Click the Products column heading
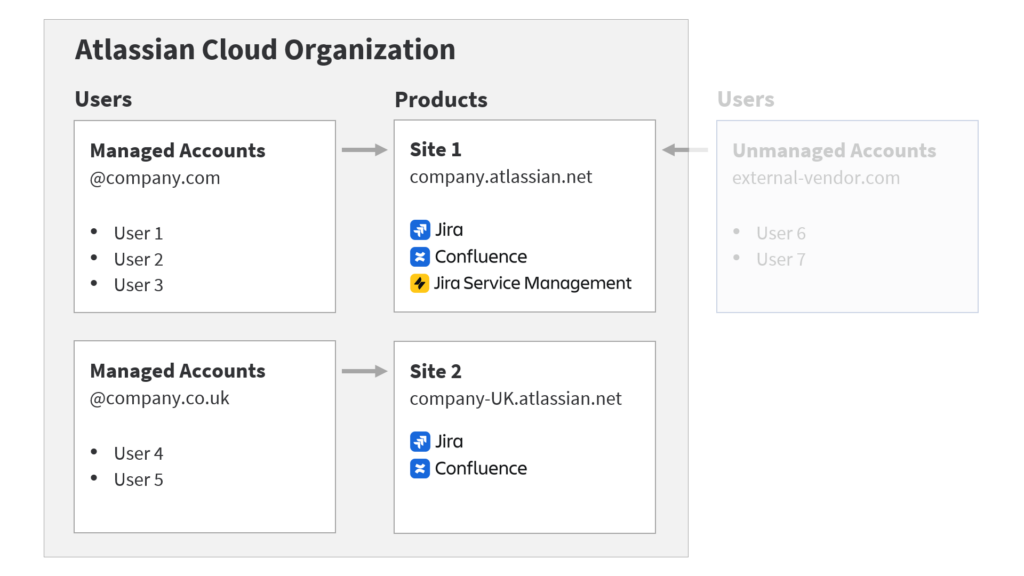This screenshot has height=576, width=1024. (441, 100)
